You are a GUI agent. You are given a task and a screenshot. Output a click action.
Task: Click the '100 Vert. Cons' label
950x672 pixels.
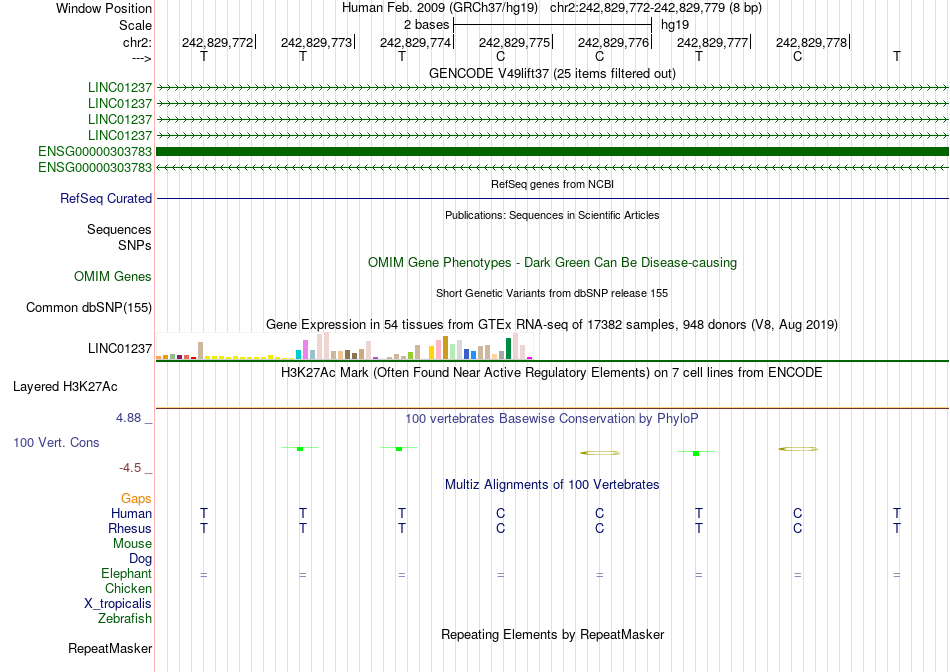click(56, 442)
